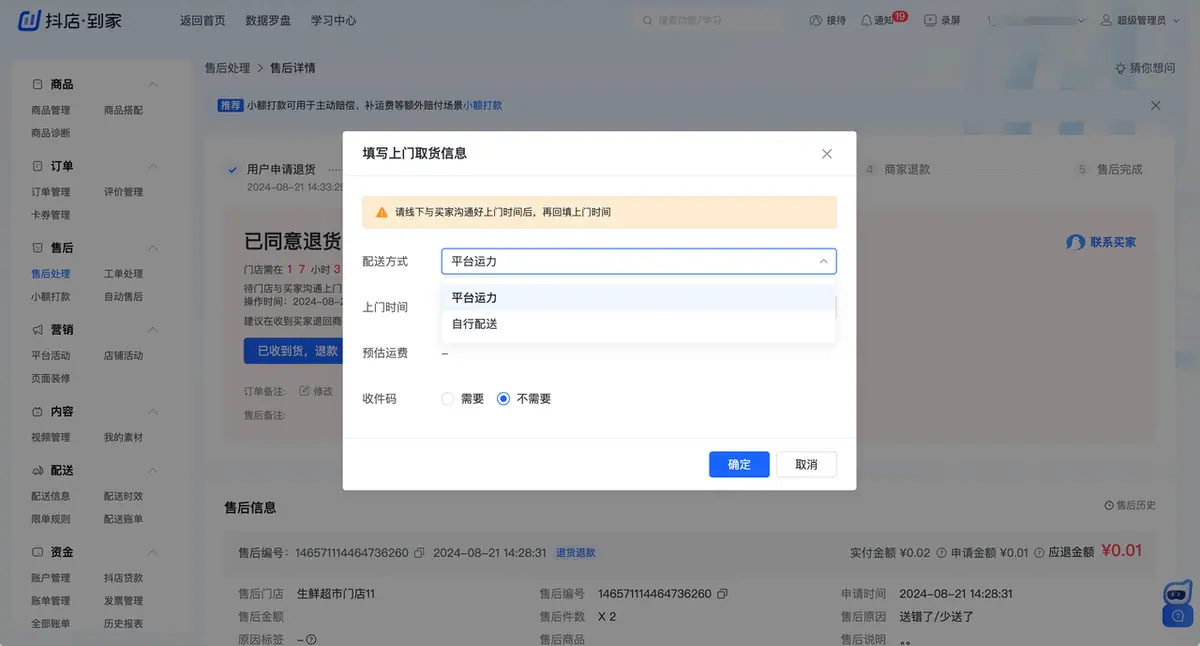
Task: Select the 需要 radio for 收件码
Action: pyautogui.click(x=448, y=399)
